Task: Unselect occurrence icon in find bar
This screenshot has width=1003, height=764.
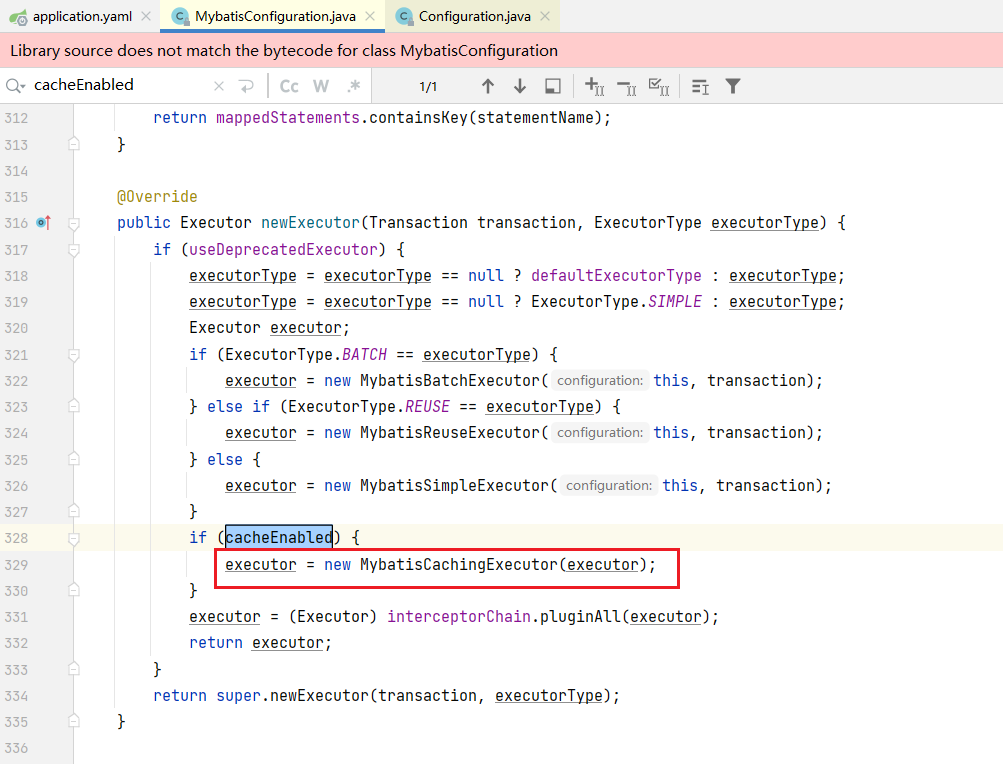Action: tap(627, 86)
